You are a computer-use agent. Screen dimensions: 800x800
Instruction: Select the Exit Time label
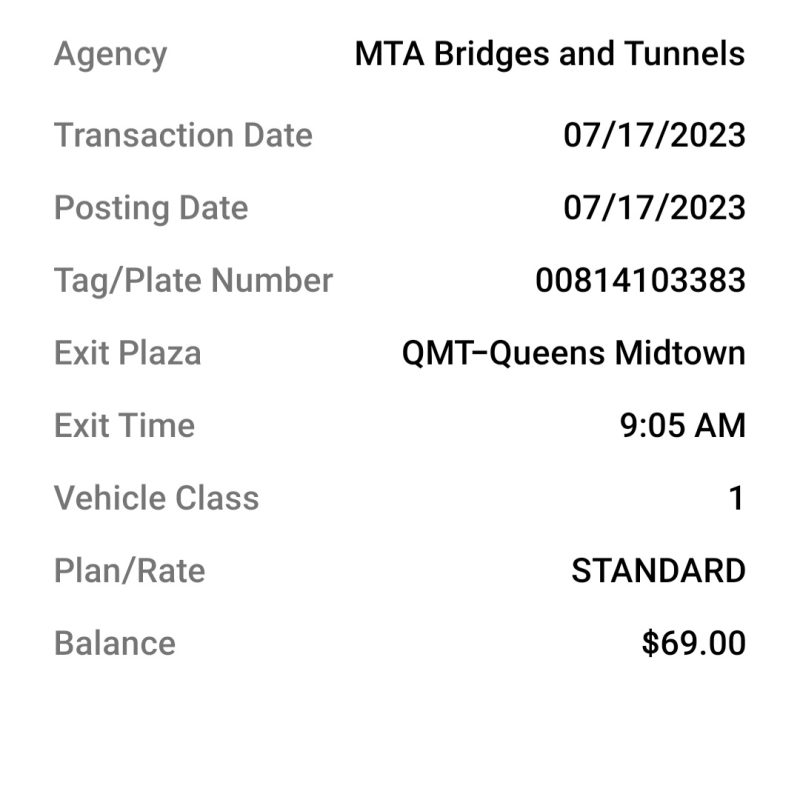coord(124,426)
